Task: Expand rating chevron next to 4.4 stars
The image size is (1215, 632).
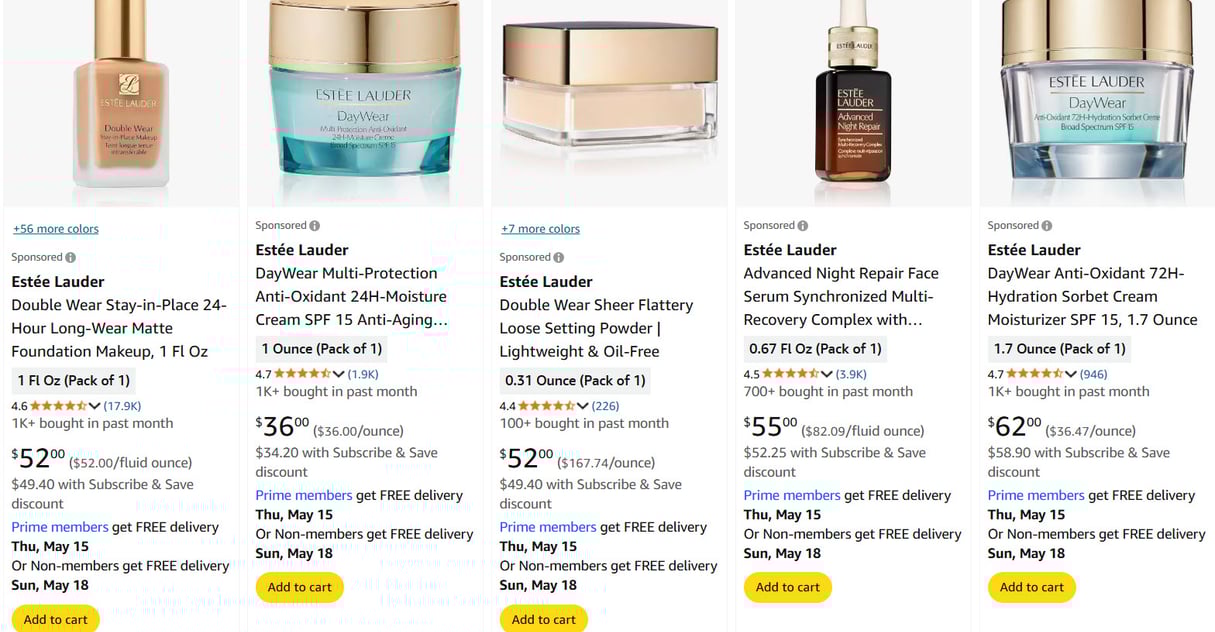Action: [583, 406]
